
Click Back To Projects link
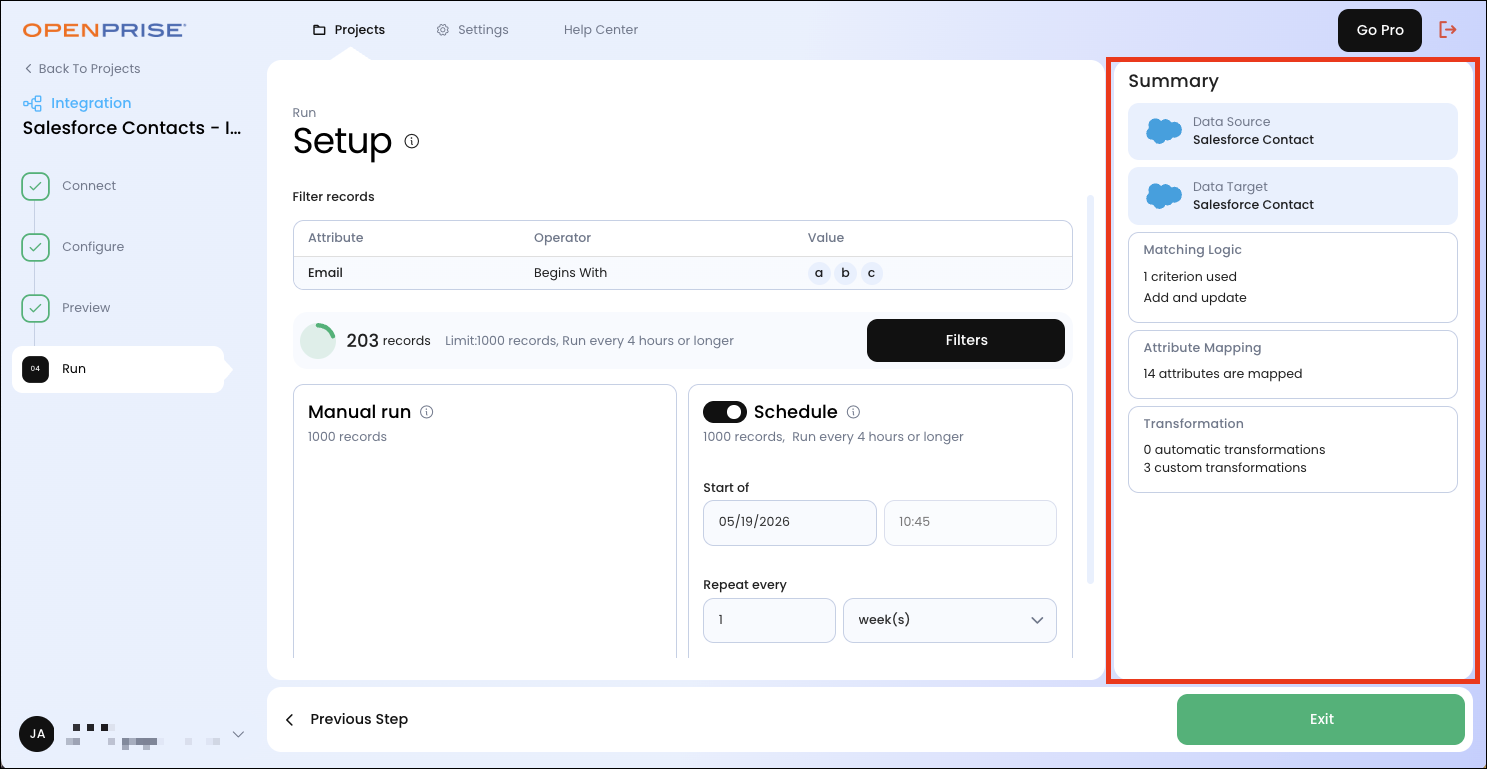pos(82,69)
